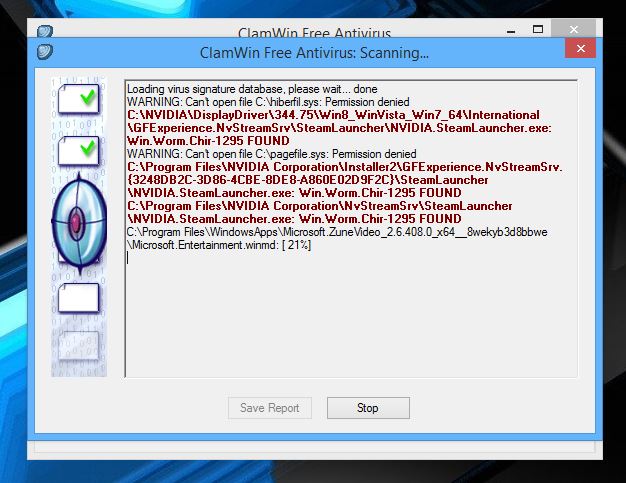
Task: Click the main window status bar field
Action: click(x=315, y=447)
